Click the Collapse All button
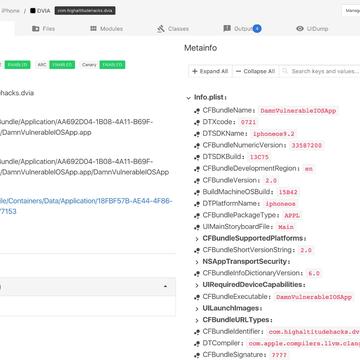Image resolution: width=360 pixels, height=360 pixels. [x=255, y=71]
